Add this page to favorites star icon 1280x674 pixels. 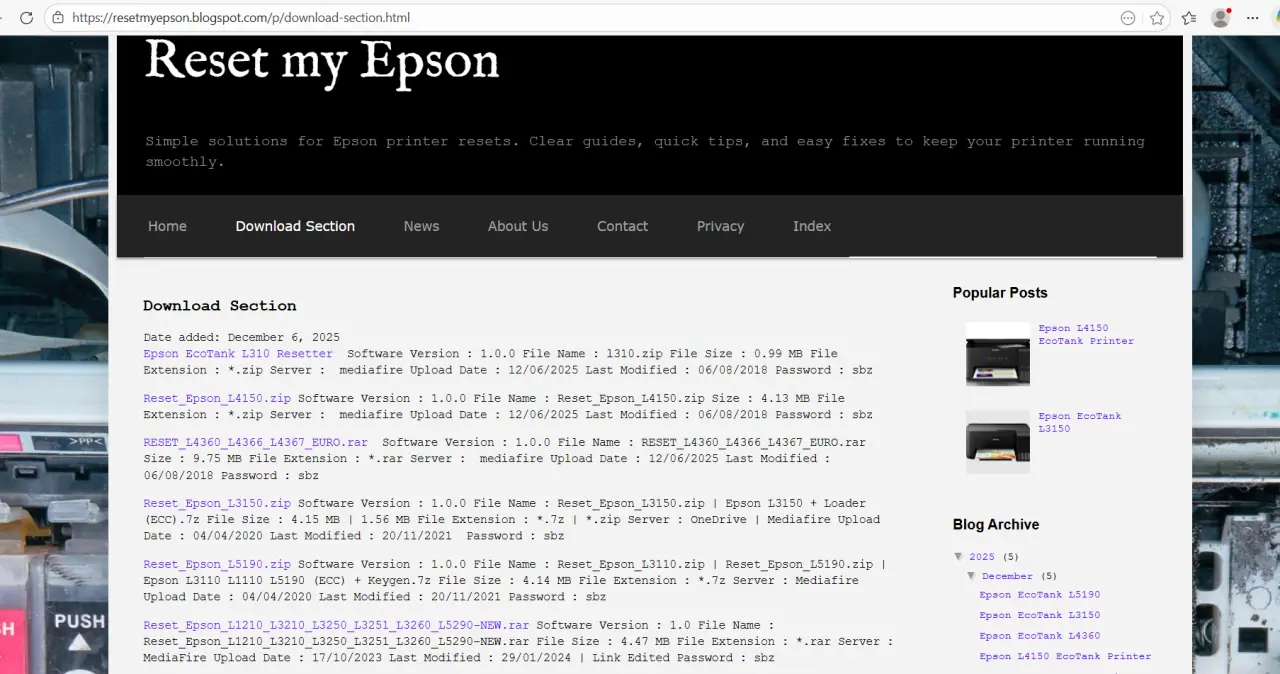point(1157,18)
